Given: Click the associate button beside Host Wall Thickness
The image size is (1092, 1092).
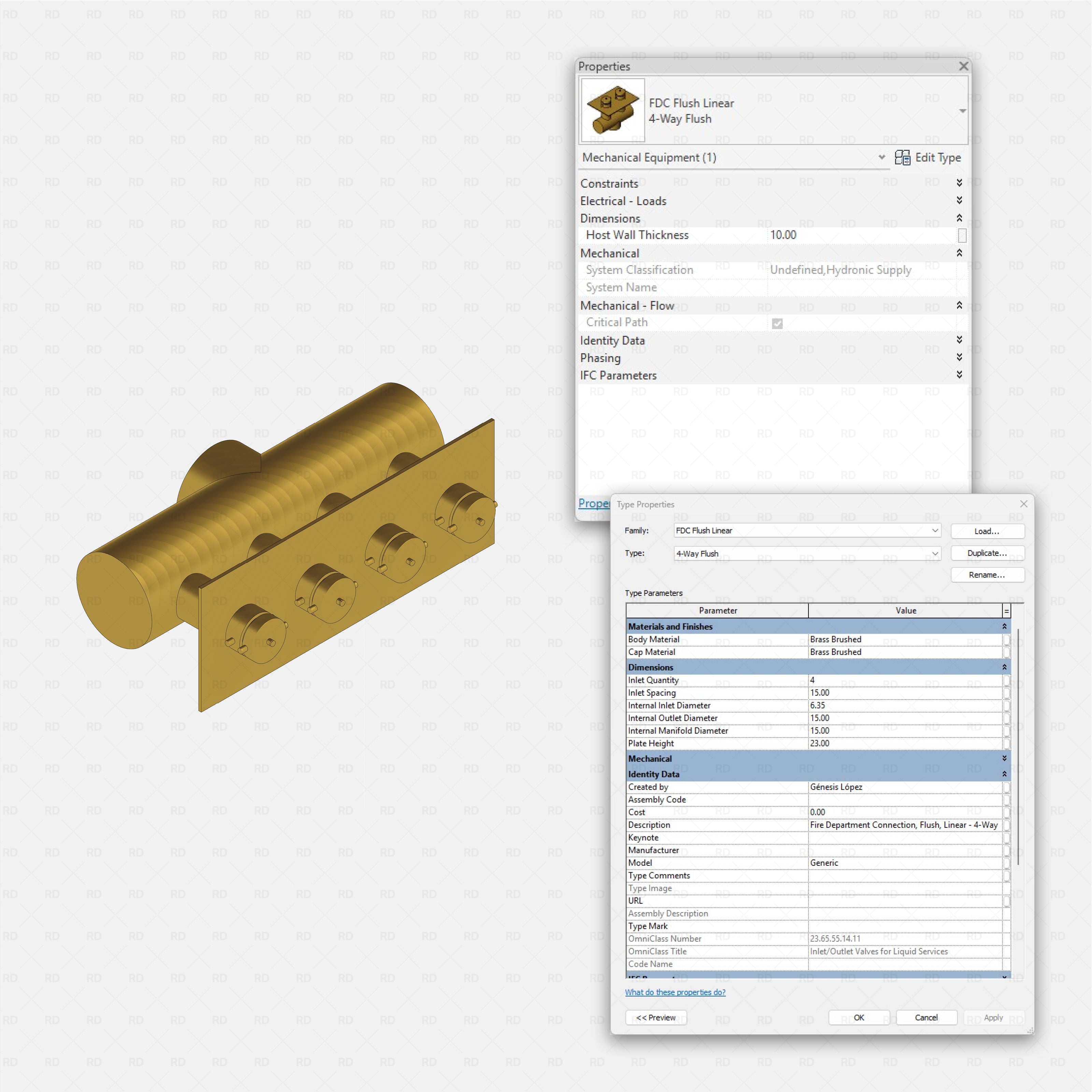Looking at the screenshot, I should [x=962, y=235].
